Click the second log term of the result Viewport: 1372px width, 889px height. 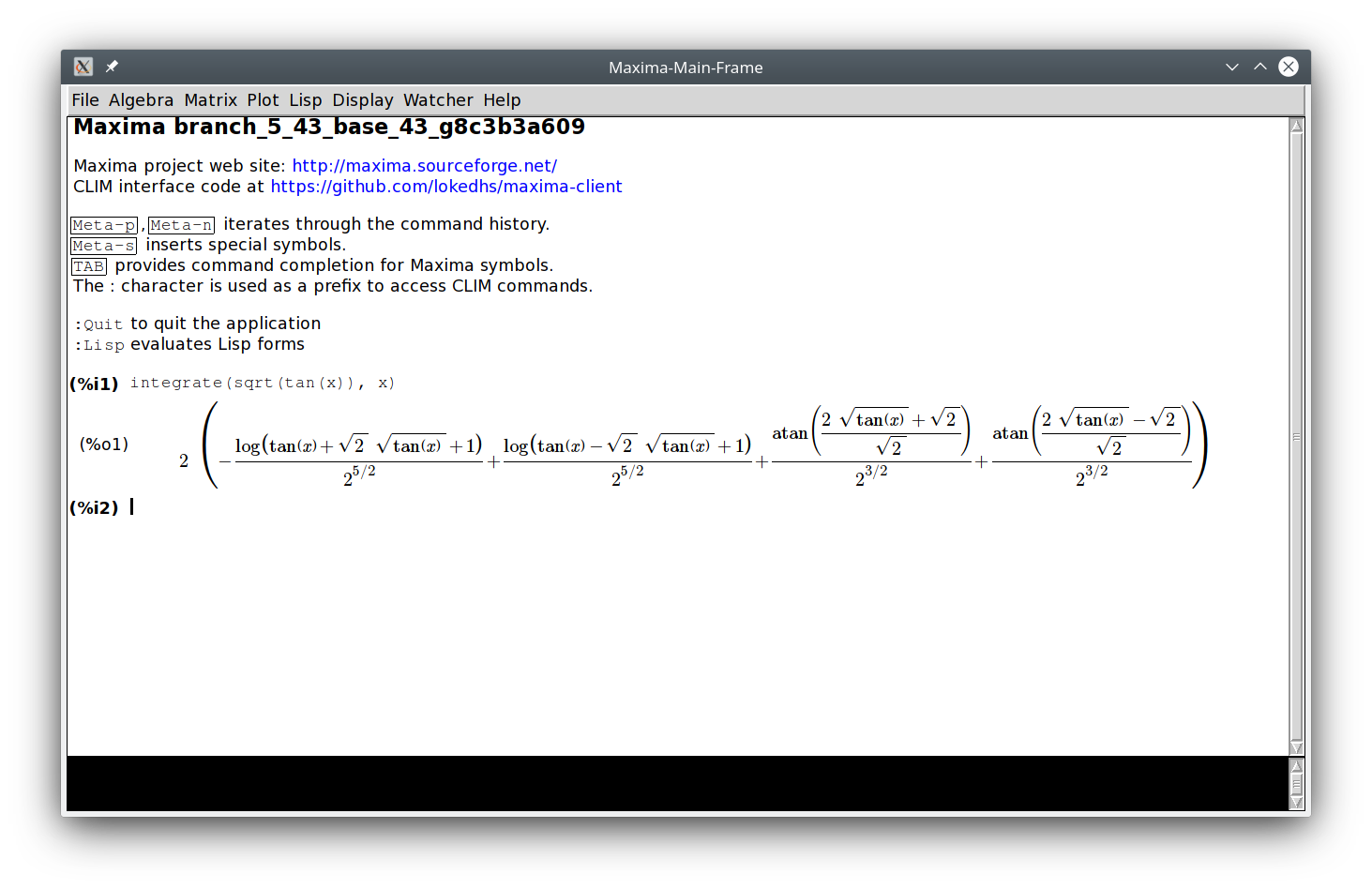pyautogui.click(x=627, y=460)
